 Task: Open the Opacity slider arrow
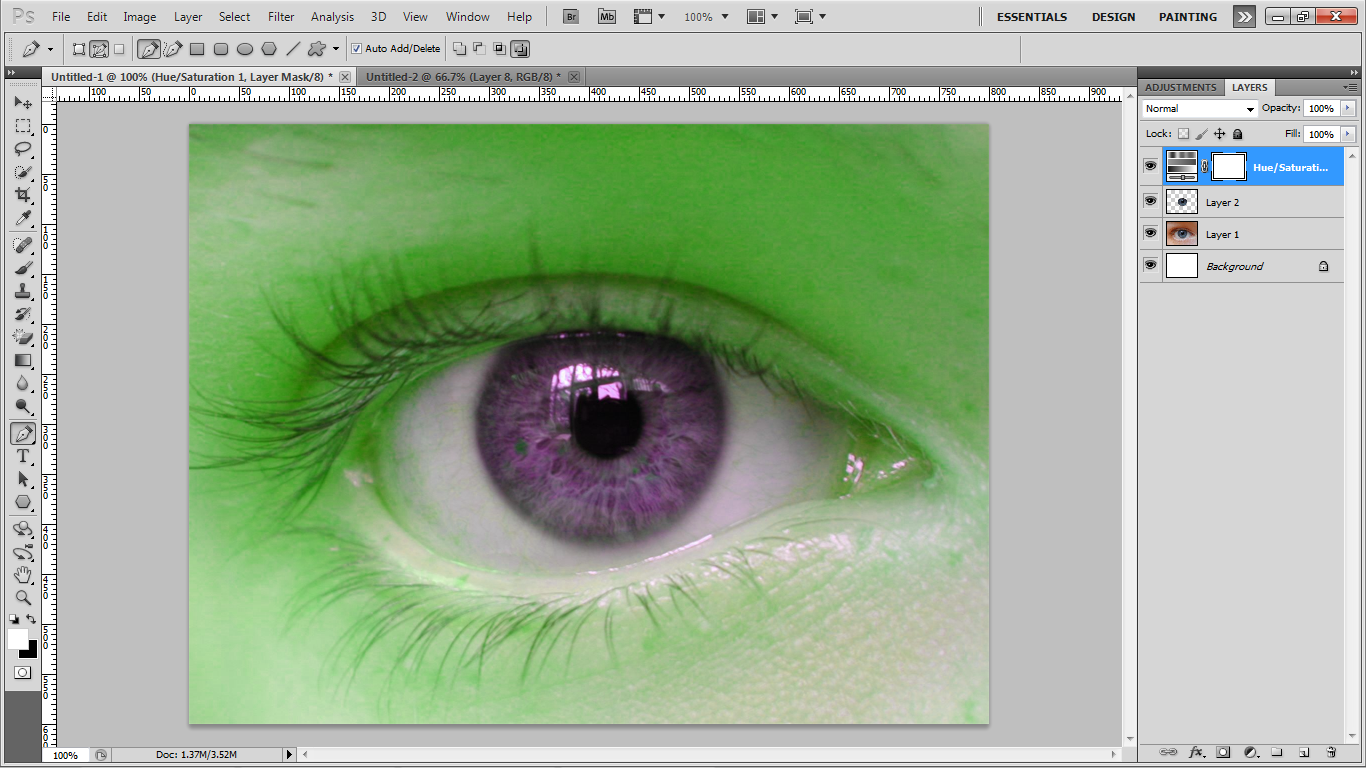coord(1348,108)
